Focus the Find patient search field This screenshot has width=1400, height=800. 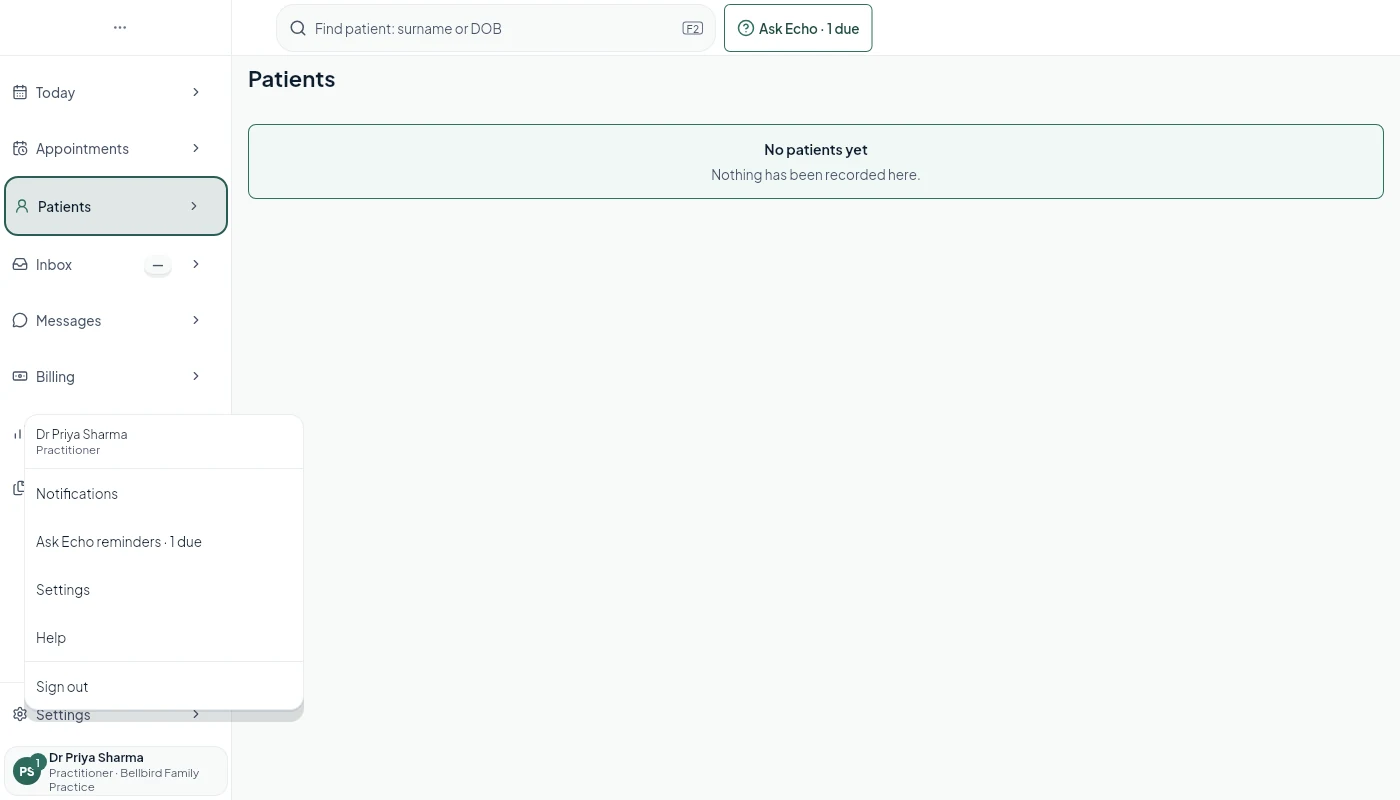coord(496,28)
